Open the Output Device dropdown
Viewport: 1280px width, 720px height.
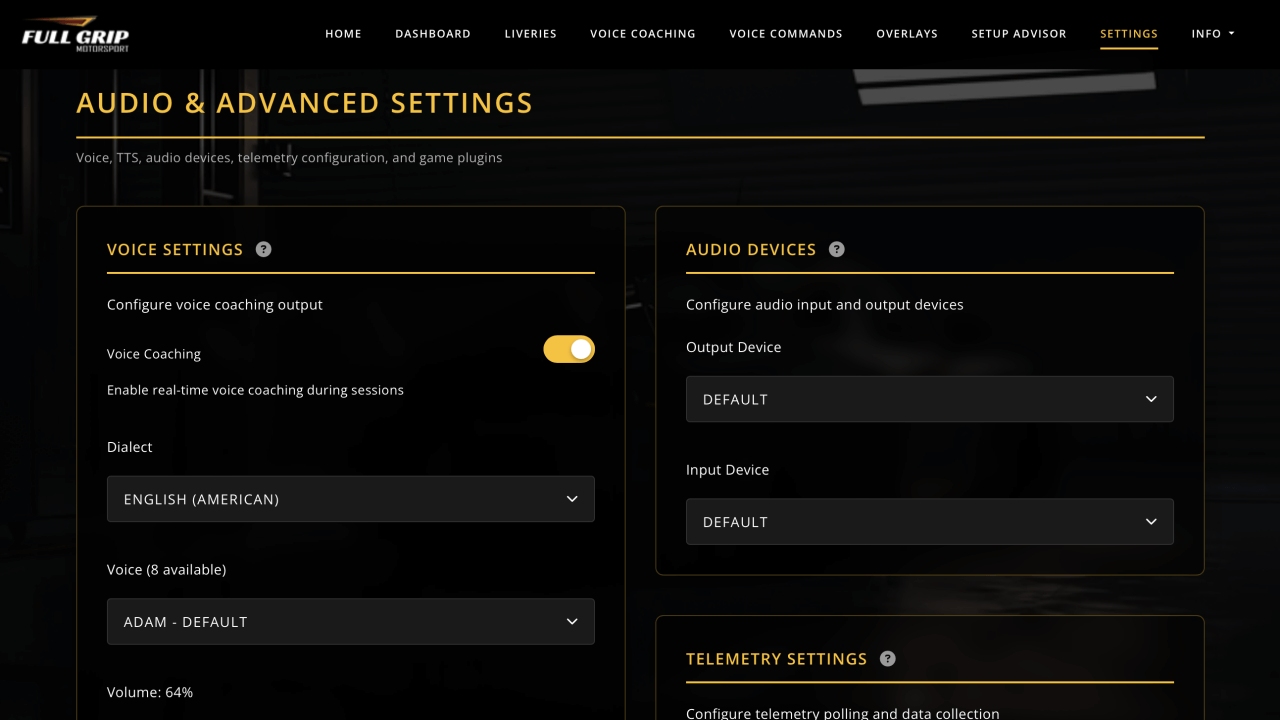(929, 399)
